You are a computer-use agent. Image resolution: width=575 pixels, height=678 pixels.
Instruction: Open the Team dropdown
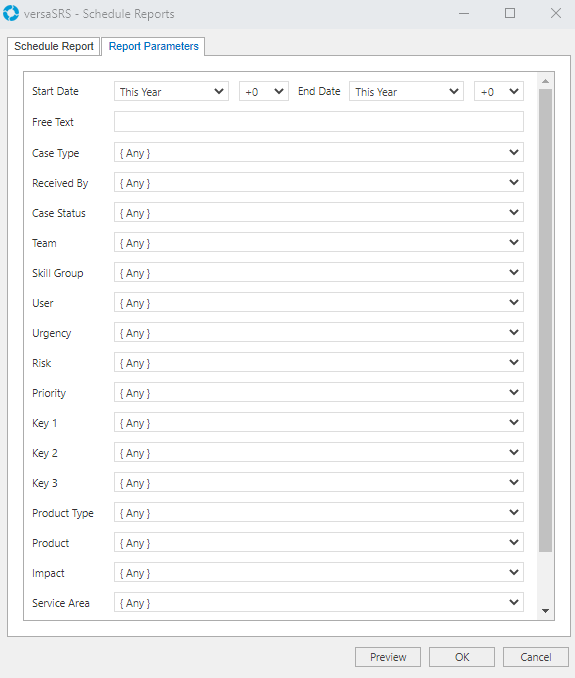(x=319, y=242)
